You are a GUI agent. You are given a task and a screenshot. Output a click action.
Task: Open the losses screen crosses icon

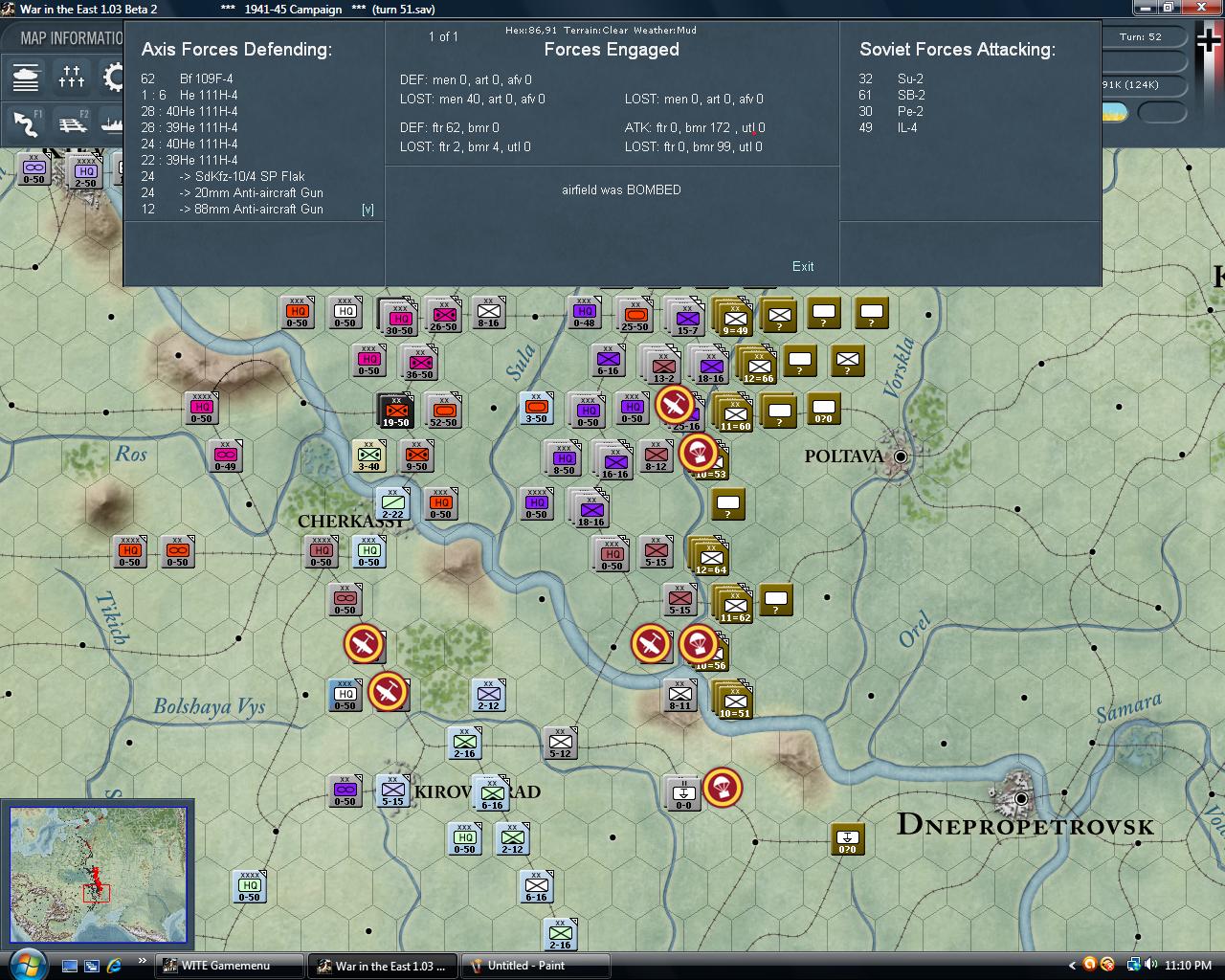[x=72, y=77]
